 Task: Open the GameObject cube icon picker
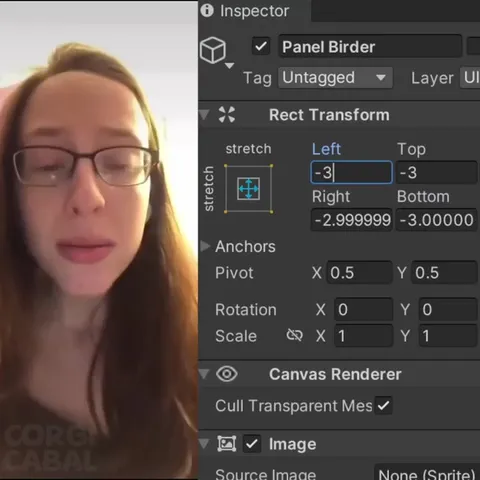(213, 50)
